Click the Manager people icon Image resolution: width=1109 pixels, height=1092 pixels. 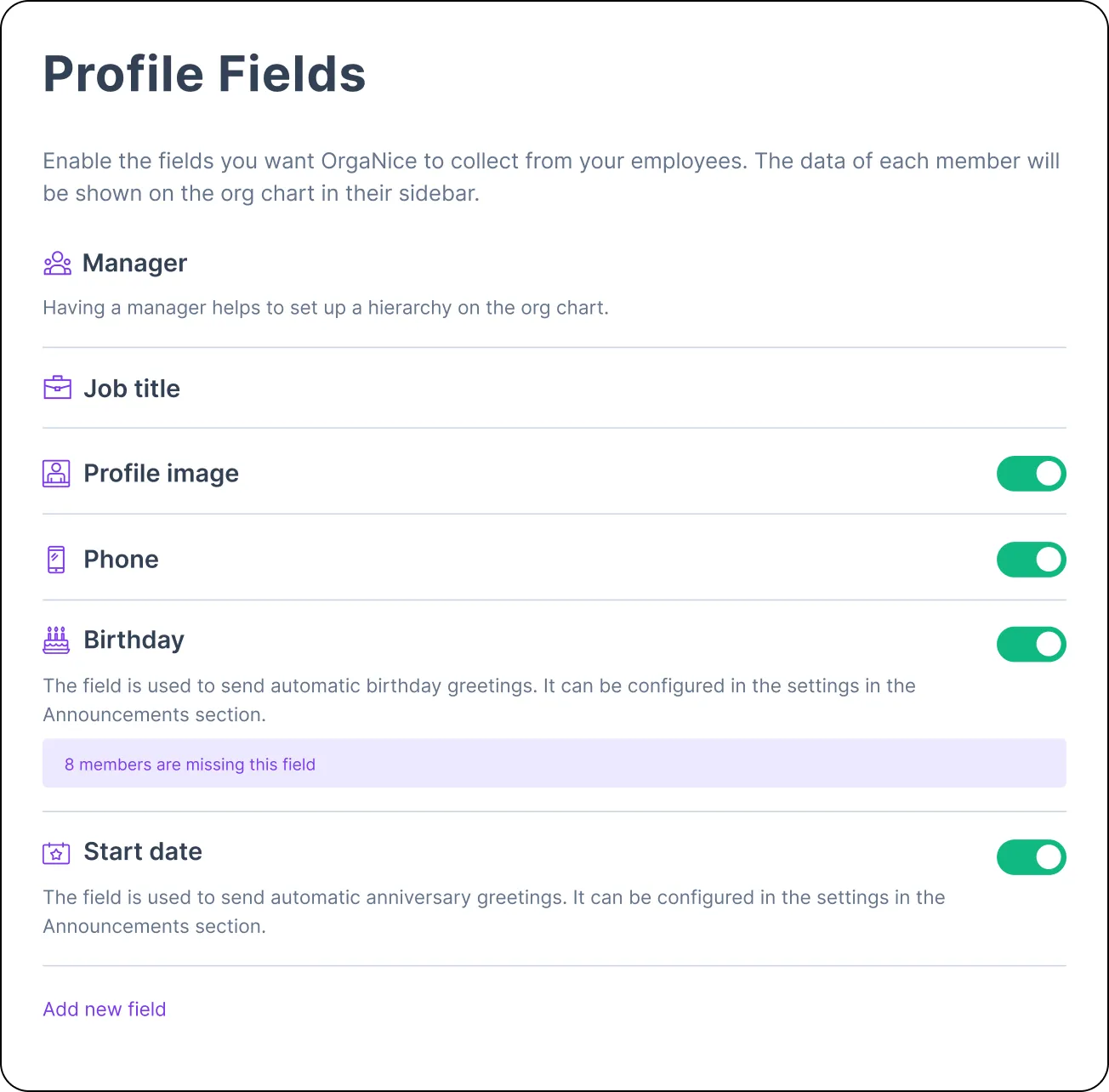tap(56, 263)
